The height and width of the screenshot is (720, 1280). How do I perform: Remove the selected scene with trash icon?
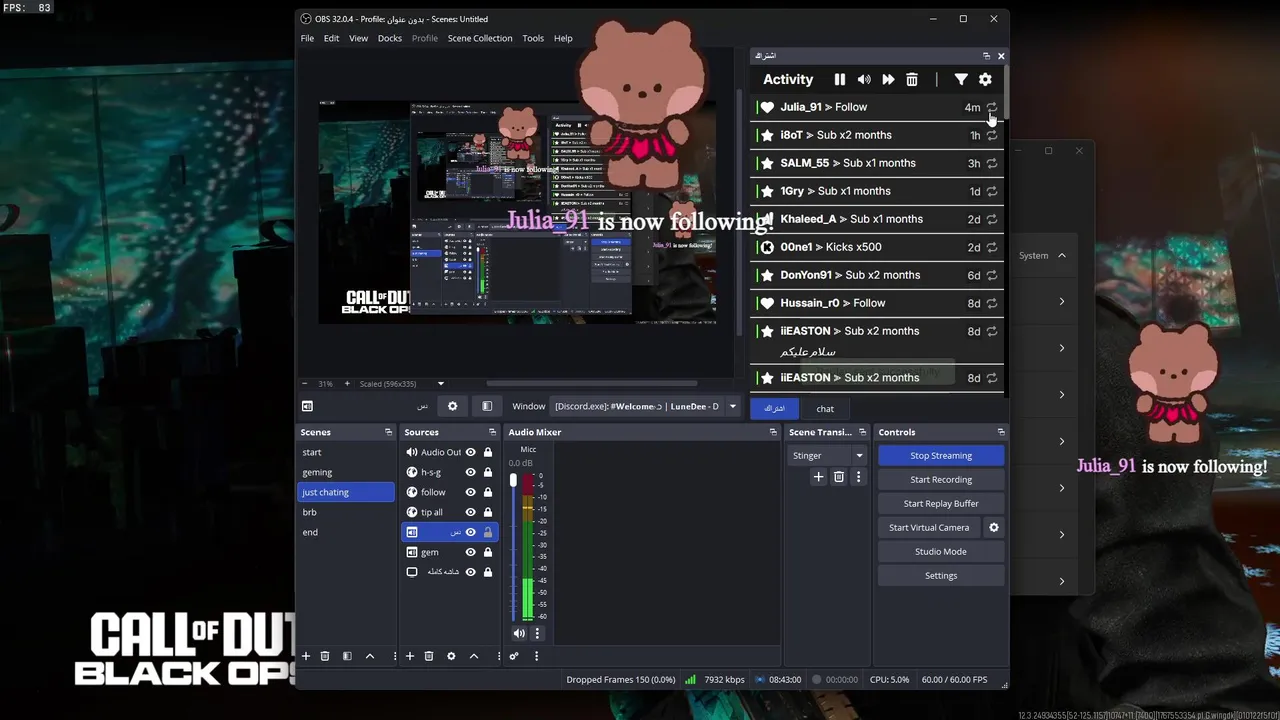(325, 656)
